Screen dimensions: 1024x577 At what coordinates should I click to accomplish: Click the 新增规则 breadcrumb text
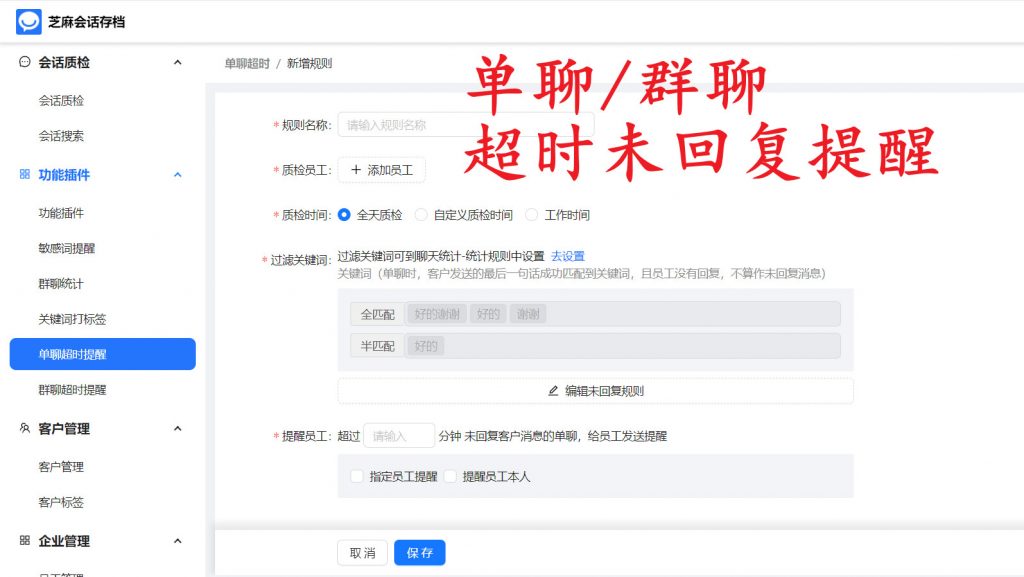[310, 63]
